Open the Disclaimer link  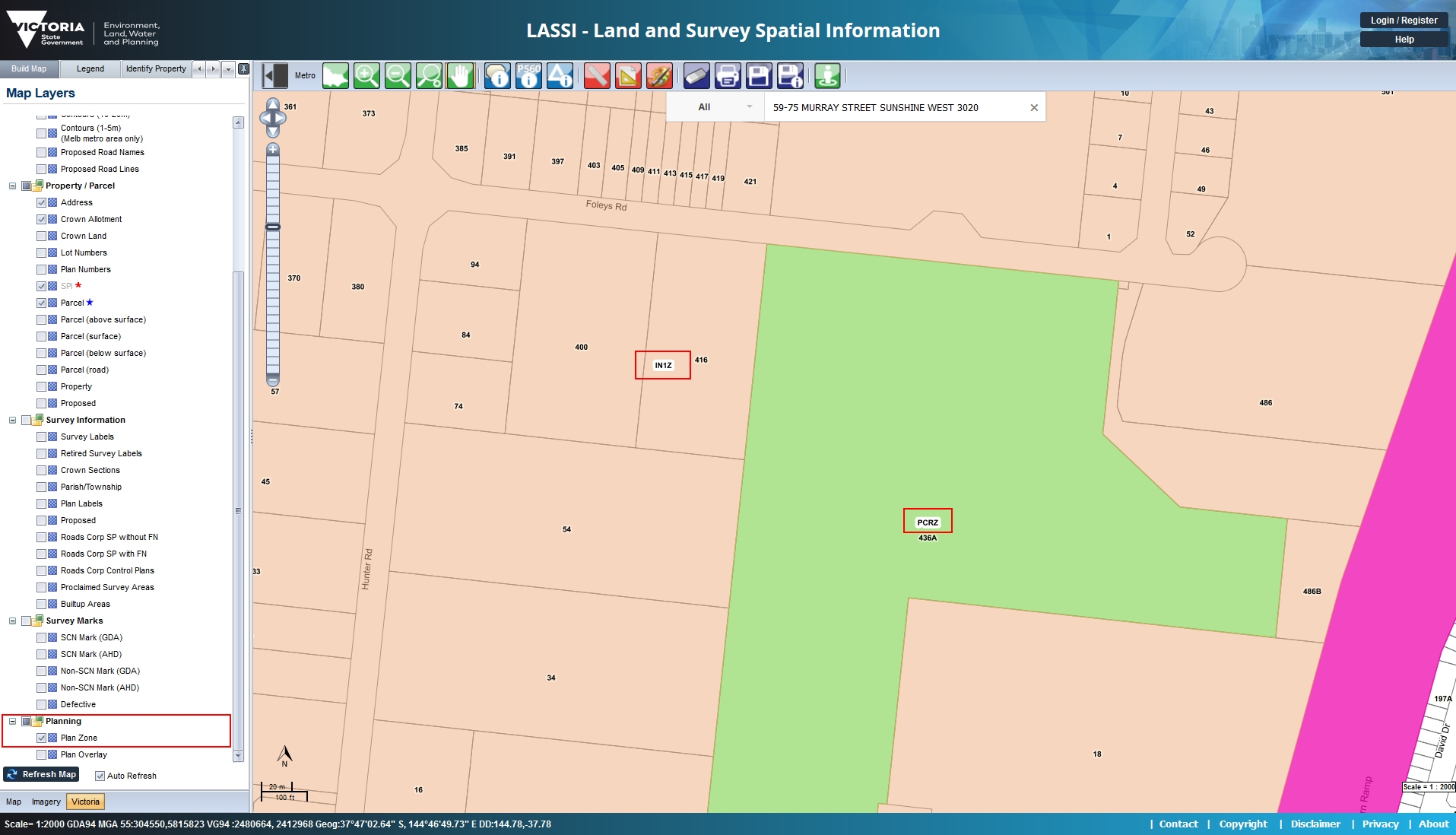click(x=1315, y=824)
